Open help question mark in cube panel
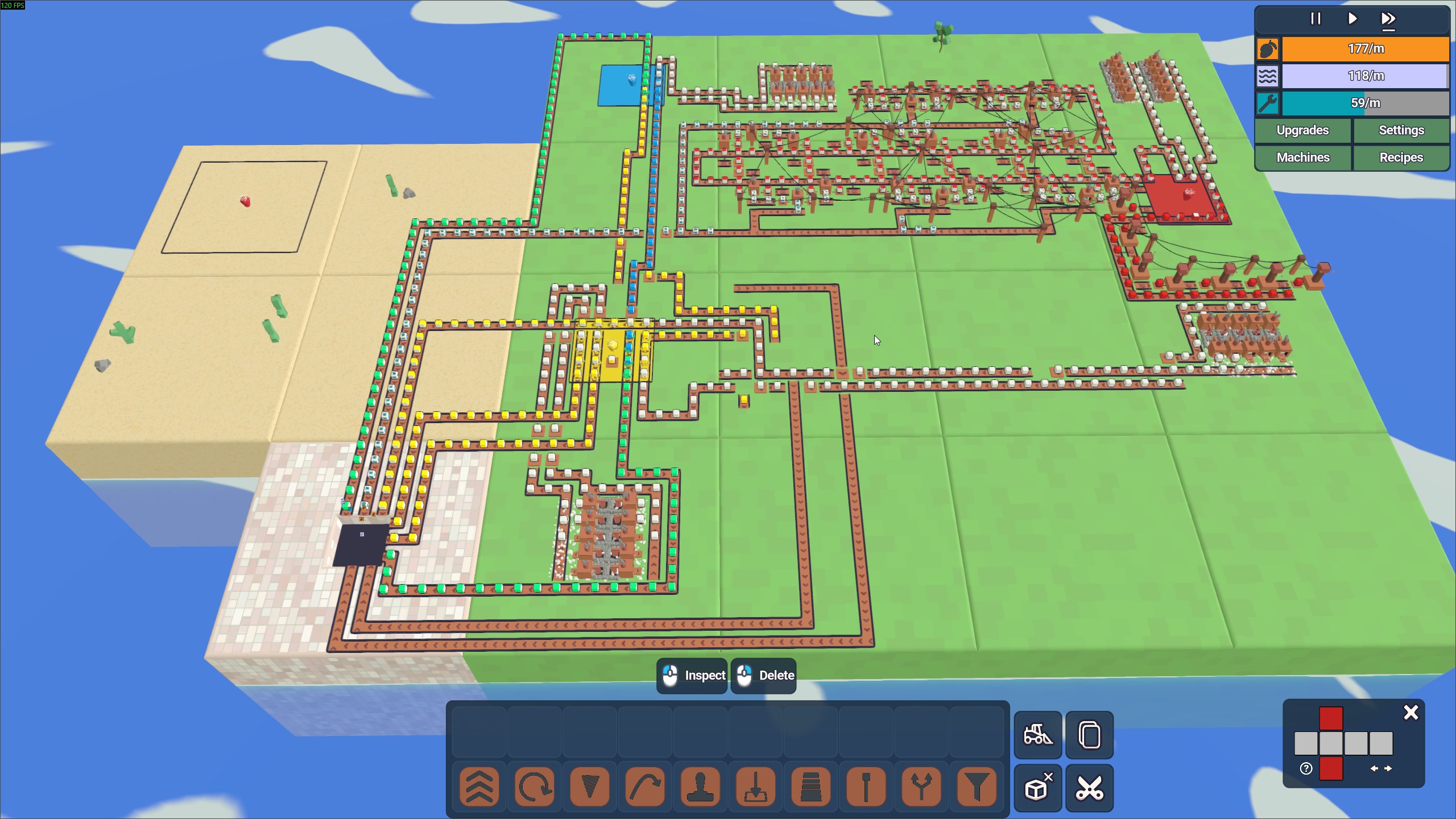Image resolution: width=1456 pixels, height=819 pixels. coord(1306,769)
